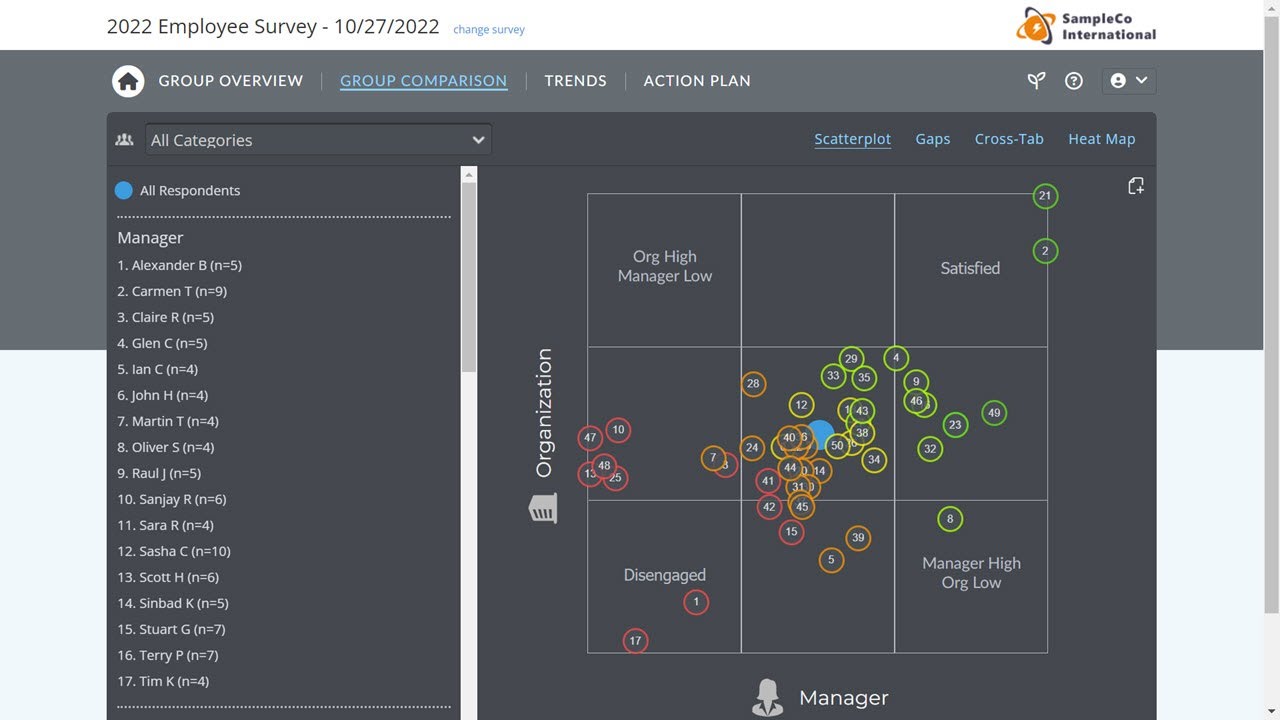Select manager 7. Martin T (n=4)
1280x720 pixels.
coord(168,421)
